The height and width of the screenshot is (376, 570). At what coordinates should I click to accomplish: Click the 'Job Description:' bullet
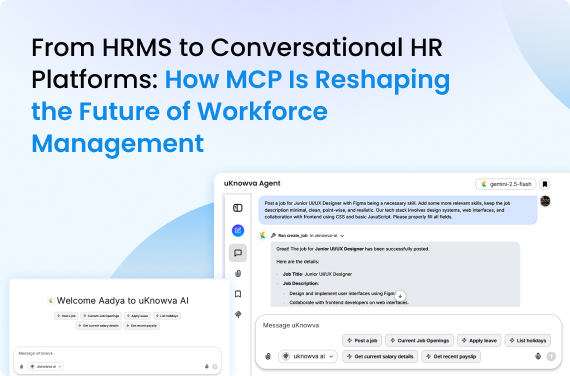[301, 283]
